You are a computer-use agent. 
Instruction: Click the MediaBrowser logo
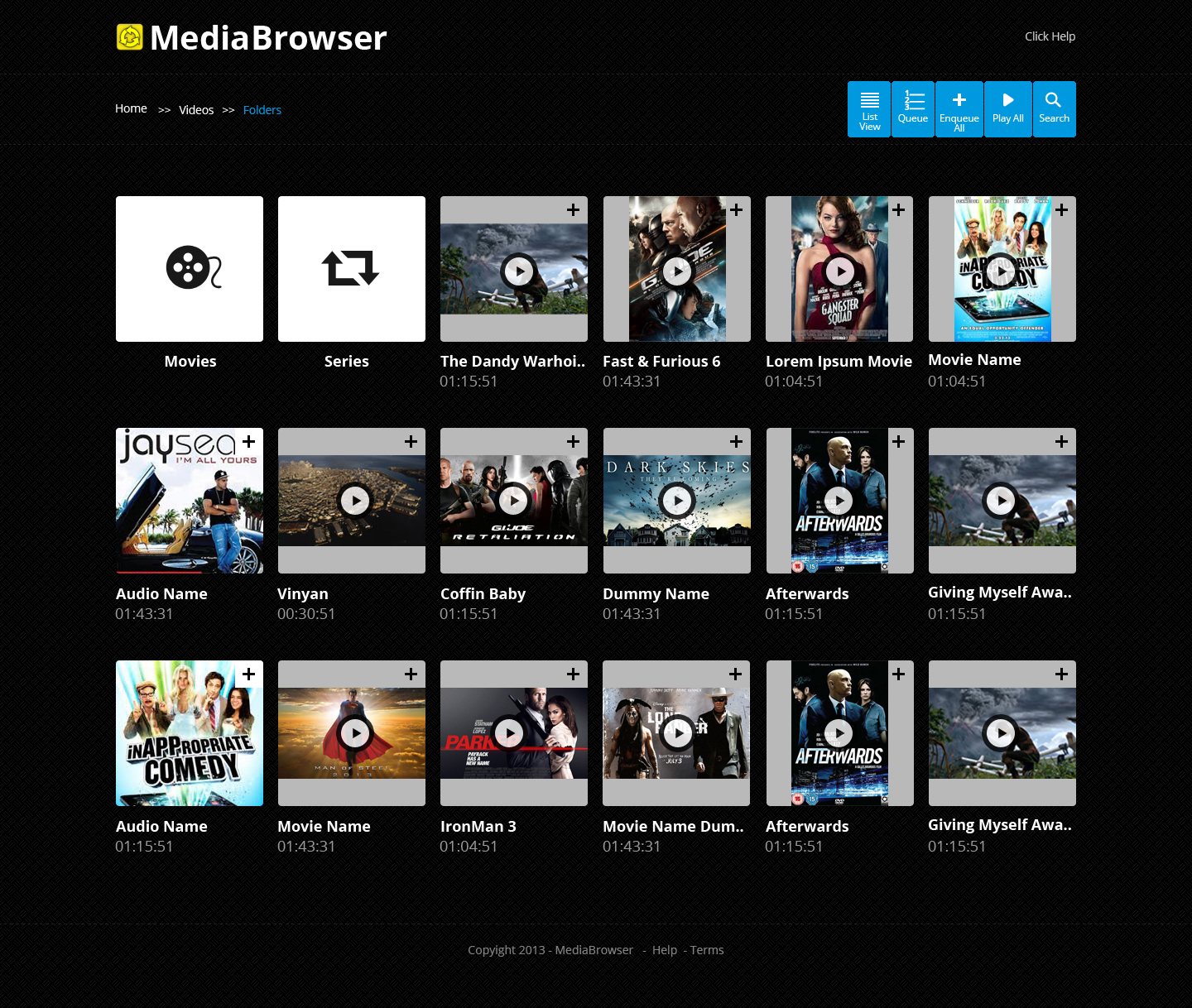pos(252,37)
